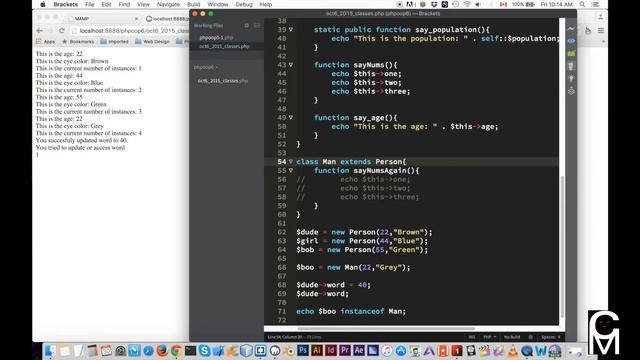Open Spotlight search in menu bar
This screenshot has width=640, height=360.
tap(582, 4)
